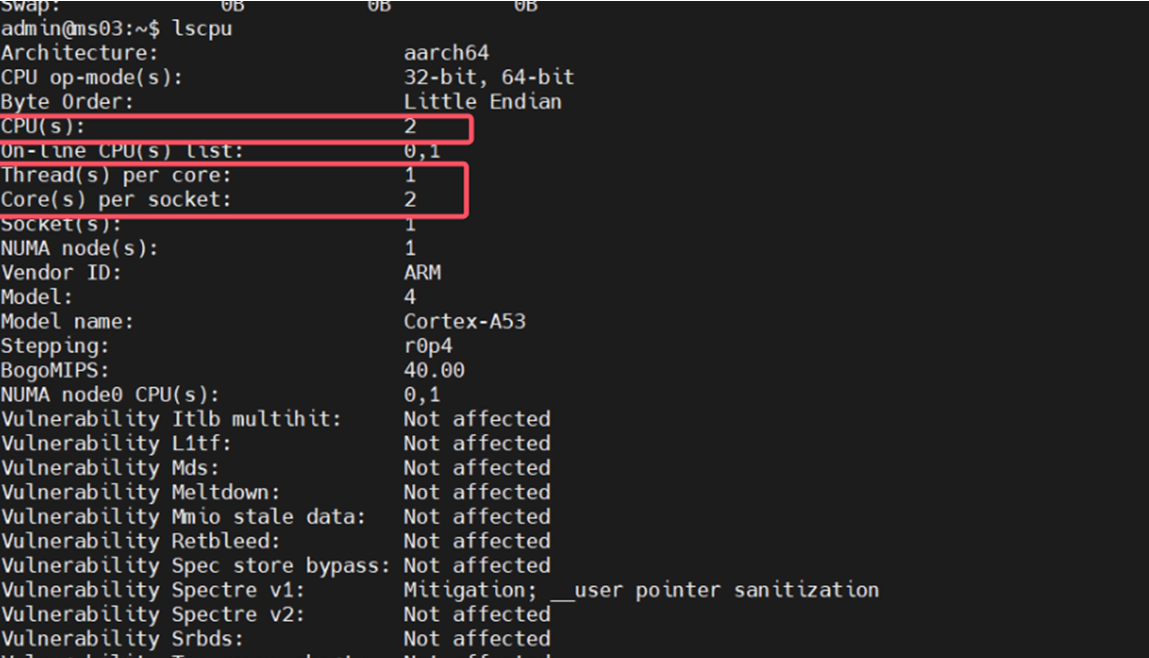The width and height of the screenshot is (1149, 658).
Task: Click the Thread(s) per core line
Action: [x=208, y=175]
